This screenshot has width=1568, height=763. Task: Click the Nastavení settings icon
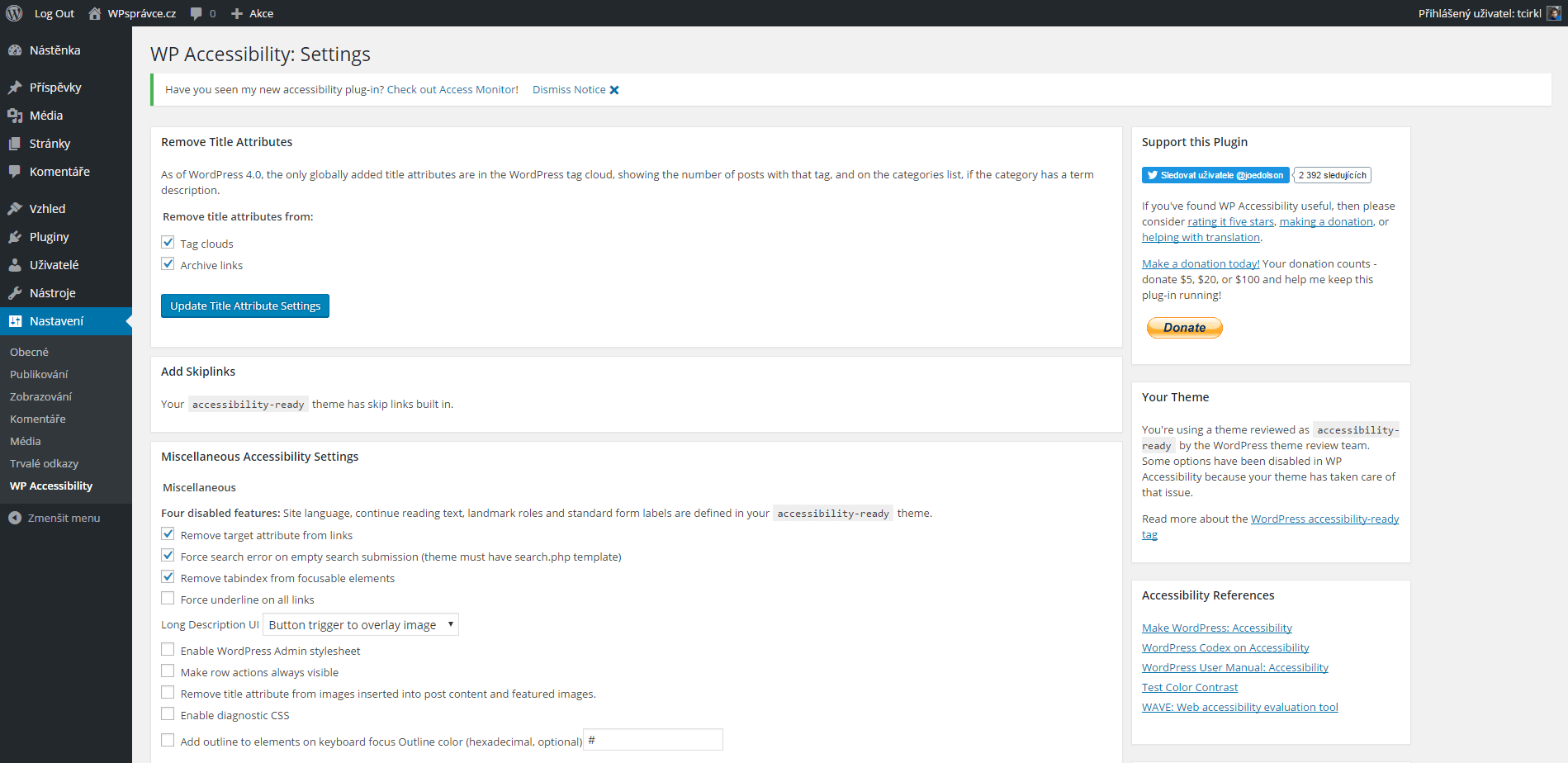click(x=15, y=321)
